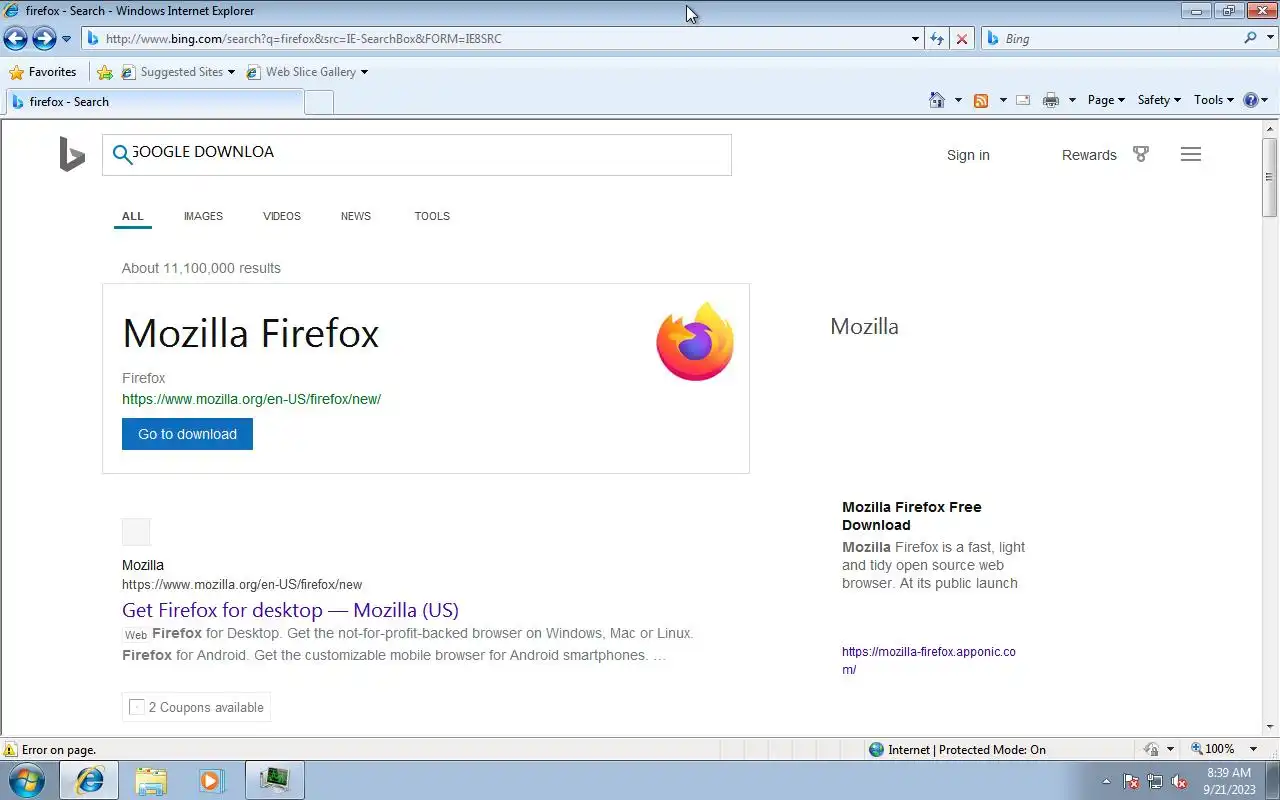Select the ALL results tab
1280x800 pixels.
[133, 216]
